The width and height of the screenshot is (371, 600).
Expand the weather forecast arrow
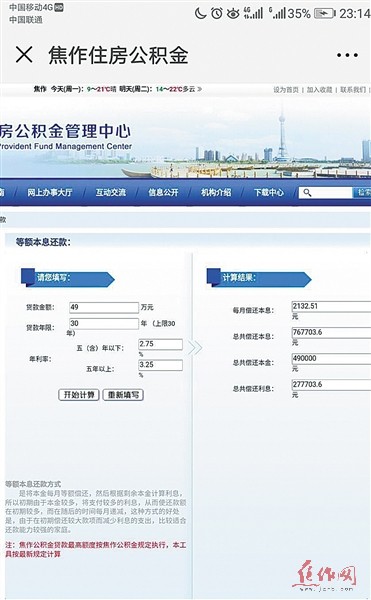click(x=199, y=89)
